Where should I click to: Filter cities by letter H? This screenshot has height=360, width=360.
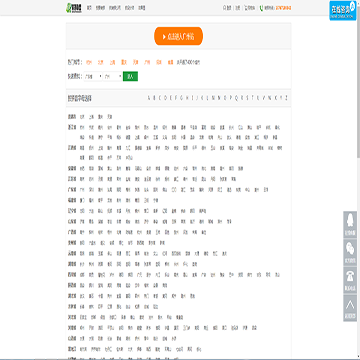(187, 98)
